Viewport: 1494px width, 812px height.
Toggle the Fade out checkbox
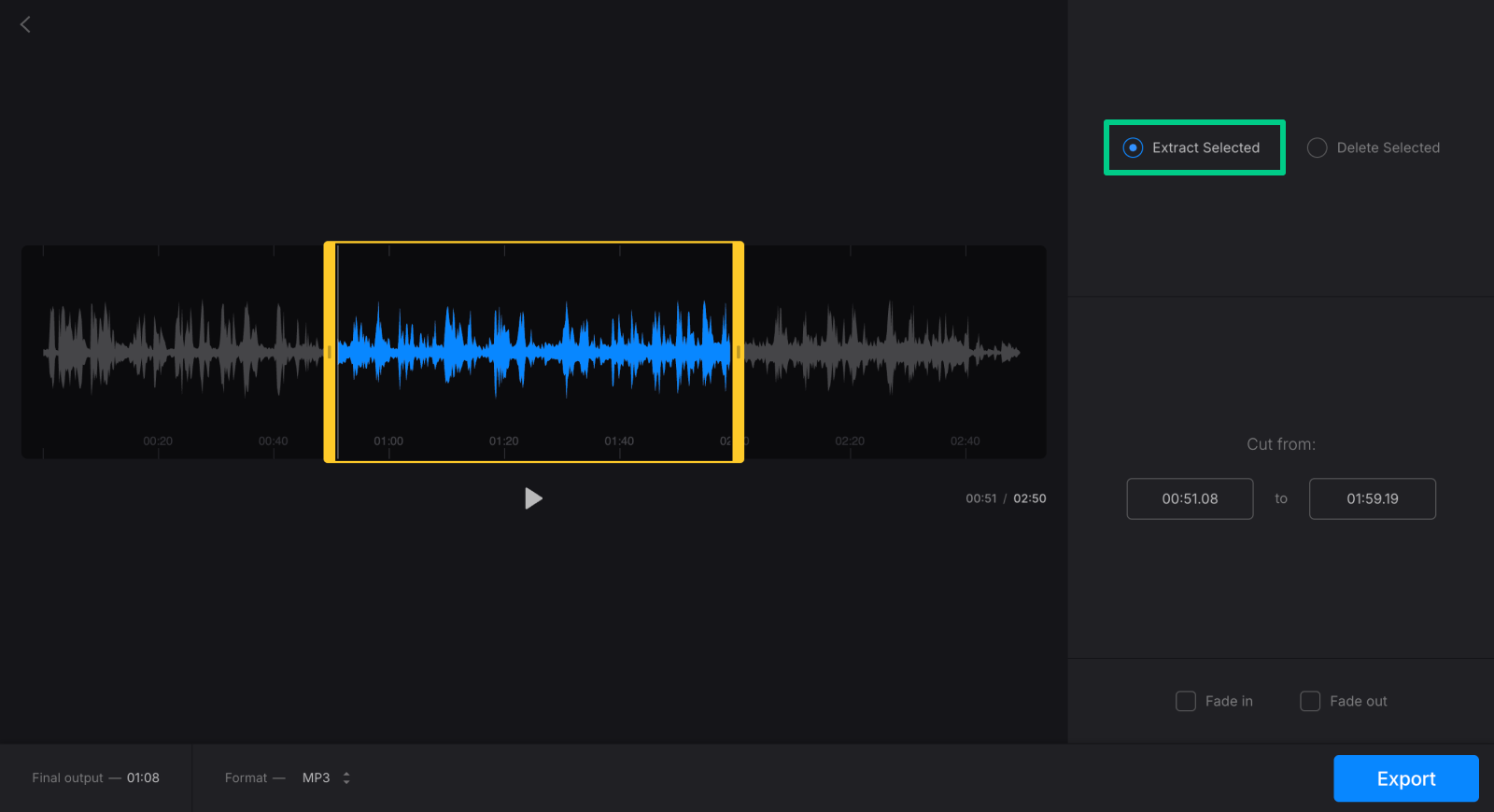click(x=1310, y=701)
